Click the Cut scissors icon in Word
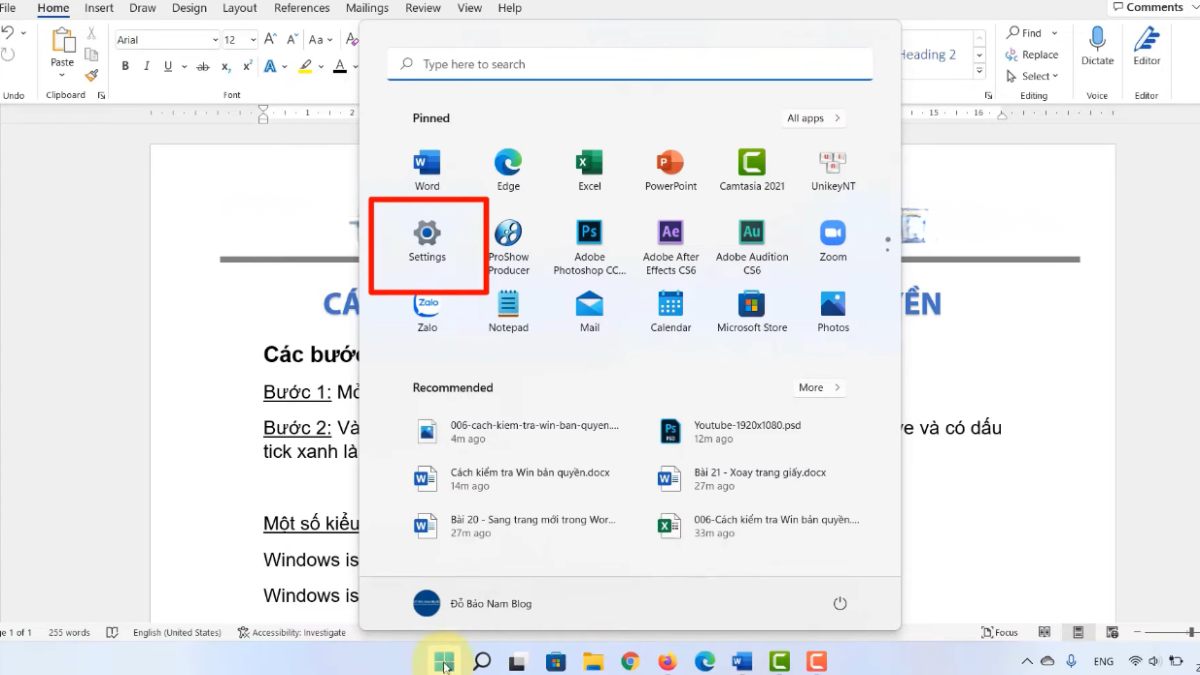The image size is (1200, 675). coord(92,34)
